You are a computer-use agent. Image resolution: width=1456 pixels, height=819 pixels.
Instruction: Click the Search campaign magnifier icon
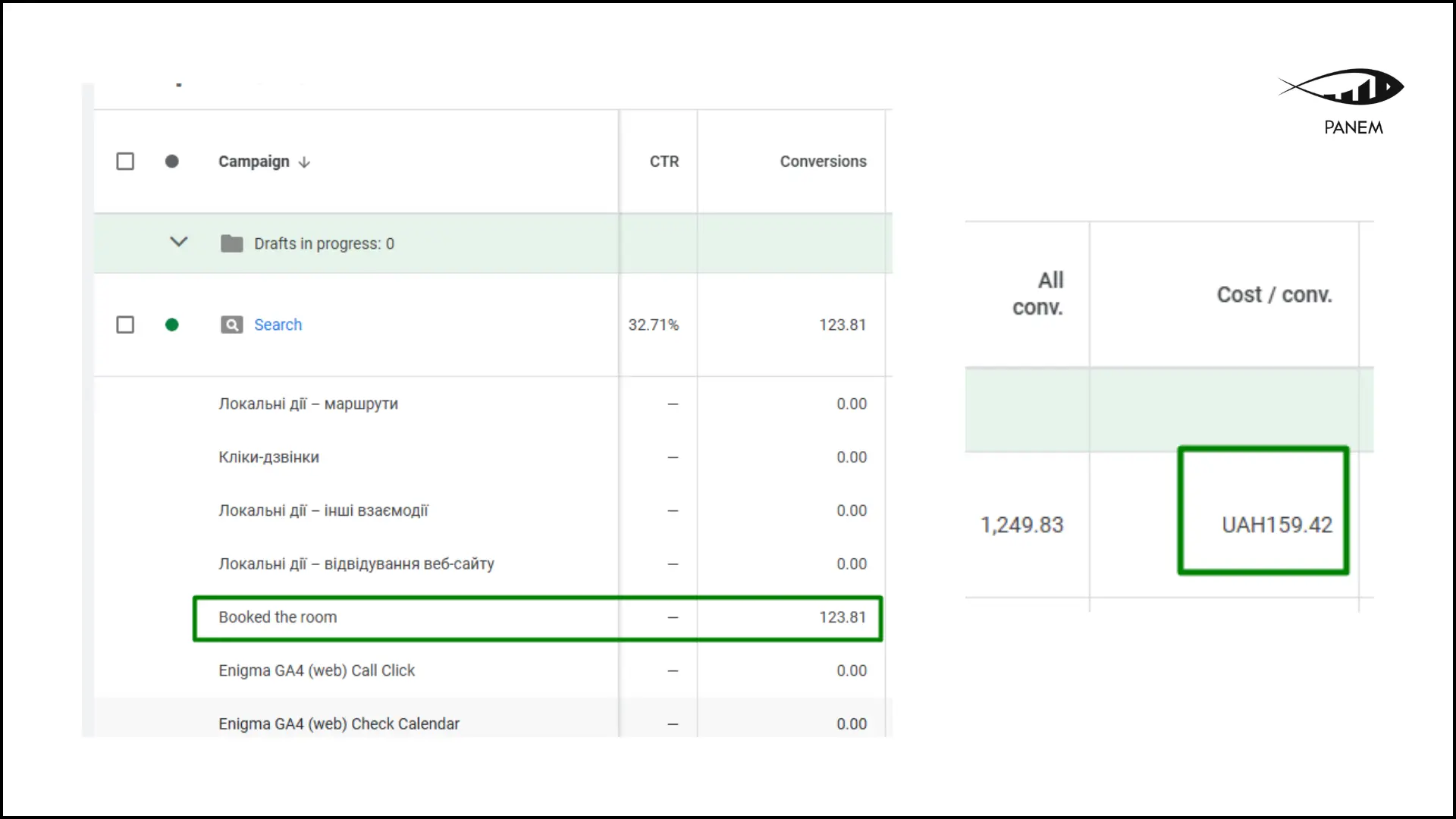(x=232, y=325)
